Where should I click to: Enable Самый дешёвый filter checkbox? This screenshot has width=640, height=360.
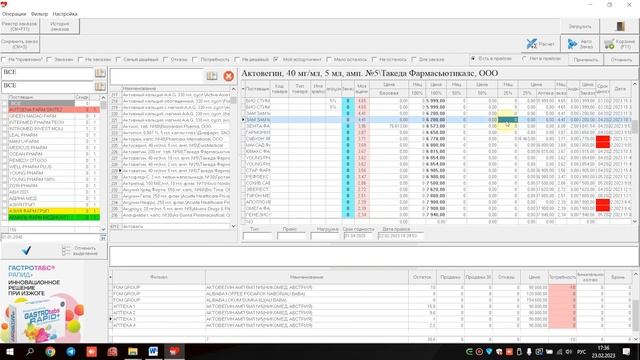[x=118, y=60]
